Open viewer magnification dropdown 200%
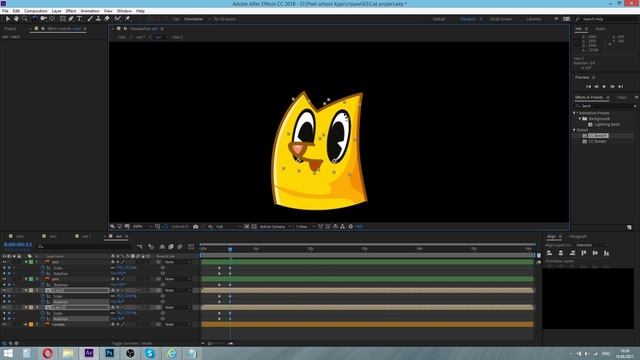640x360 pixels. [142, 227]
